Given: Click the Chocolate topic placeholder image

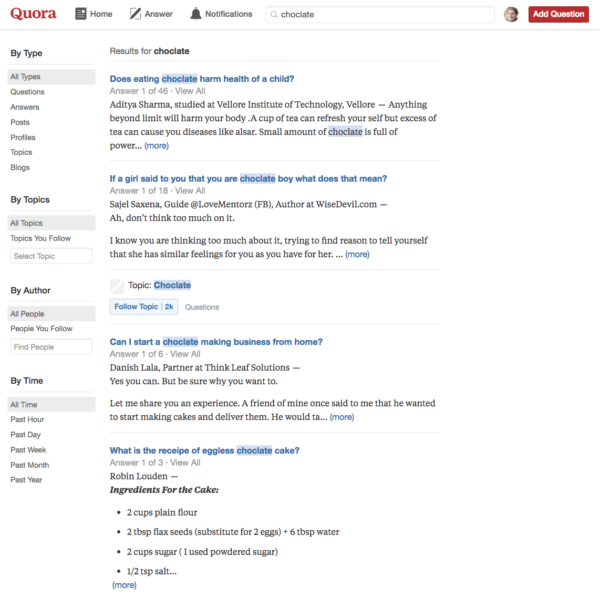Looking at the screenshot, I should click(x=117, y=286).
